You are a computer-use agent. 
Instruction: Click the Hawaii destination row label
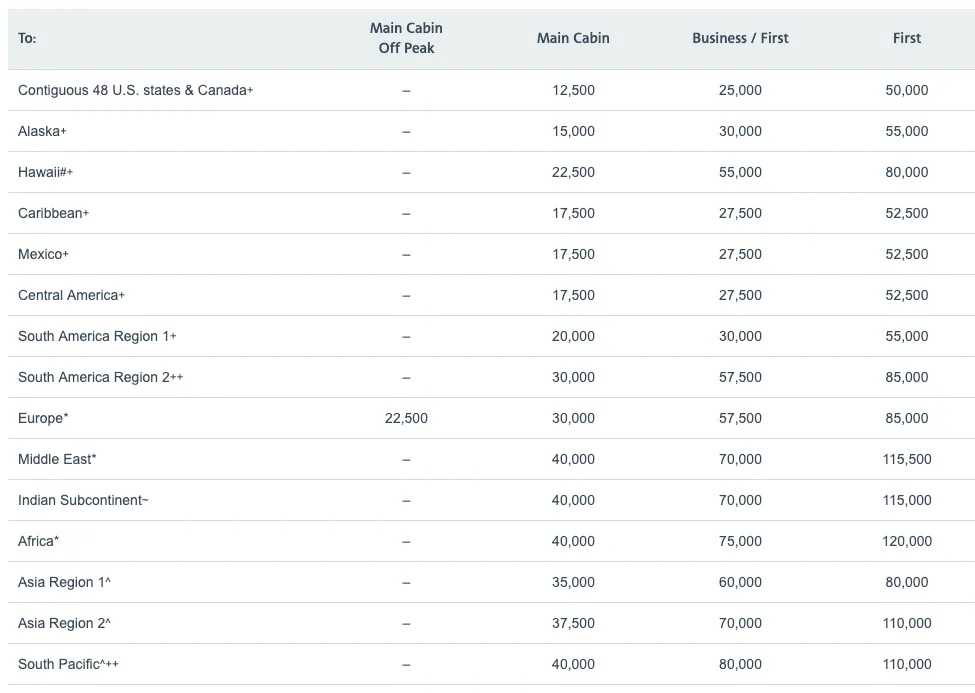click(x=45, y=172)
